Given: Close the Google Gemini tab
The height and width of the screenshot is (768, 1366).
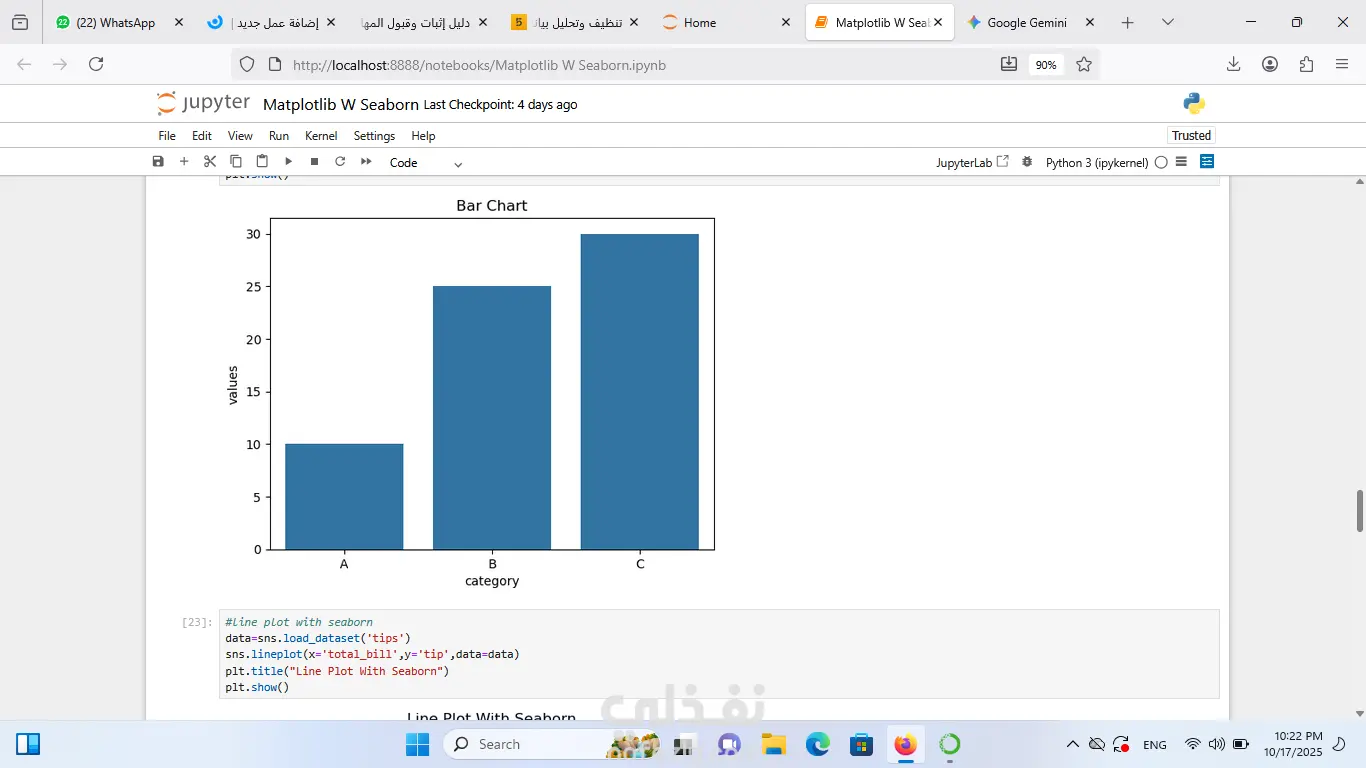Looking at the screenshot, I should pyautogui.click(x=1089, y=22).
